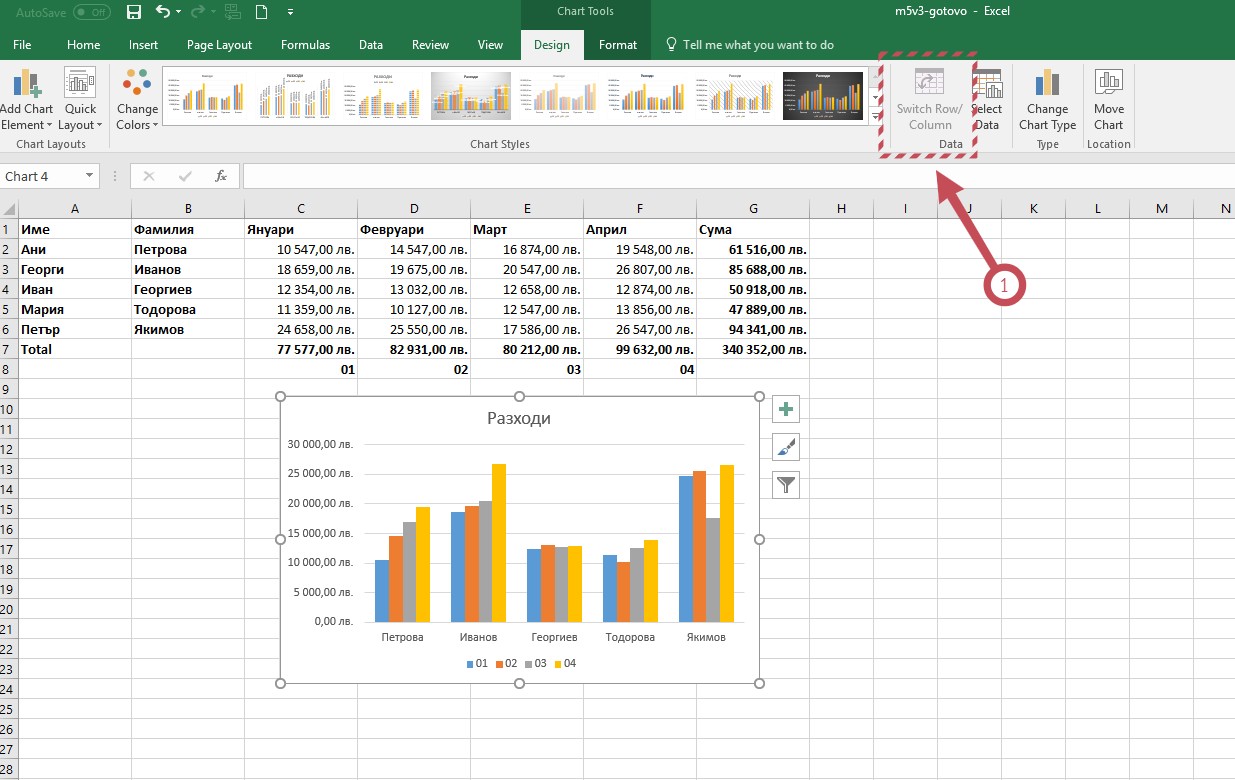Switch to the Insert ribbon tab
Viewport: 1235px width, 780px height.
click(x=143, y=45)
